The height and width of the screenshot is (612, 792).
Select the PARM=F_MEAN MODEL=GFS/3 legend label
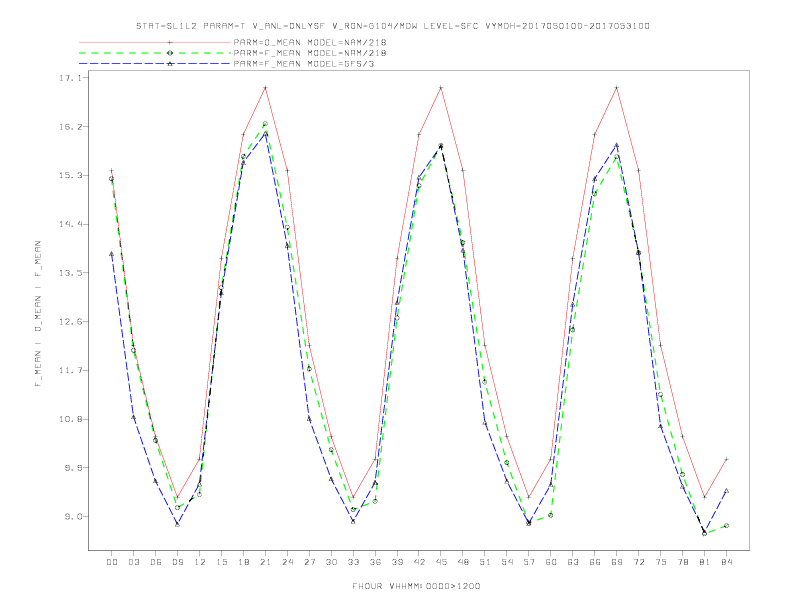tap(304, 64)
